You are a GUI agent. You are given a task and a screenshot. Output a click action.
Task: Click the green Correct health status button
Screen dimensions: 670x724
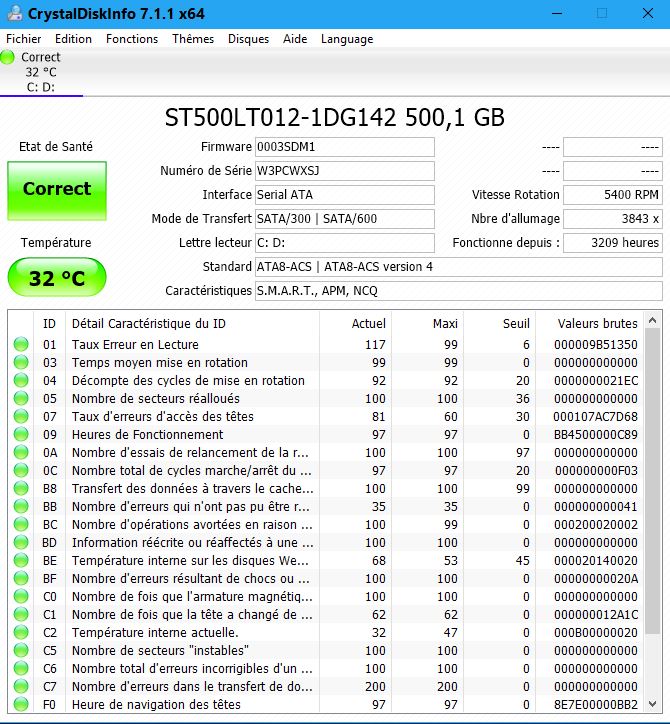point(57,191)
